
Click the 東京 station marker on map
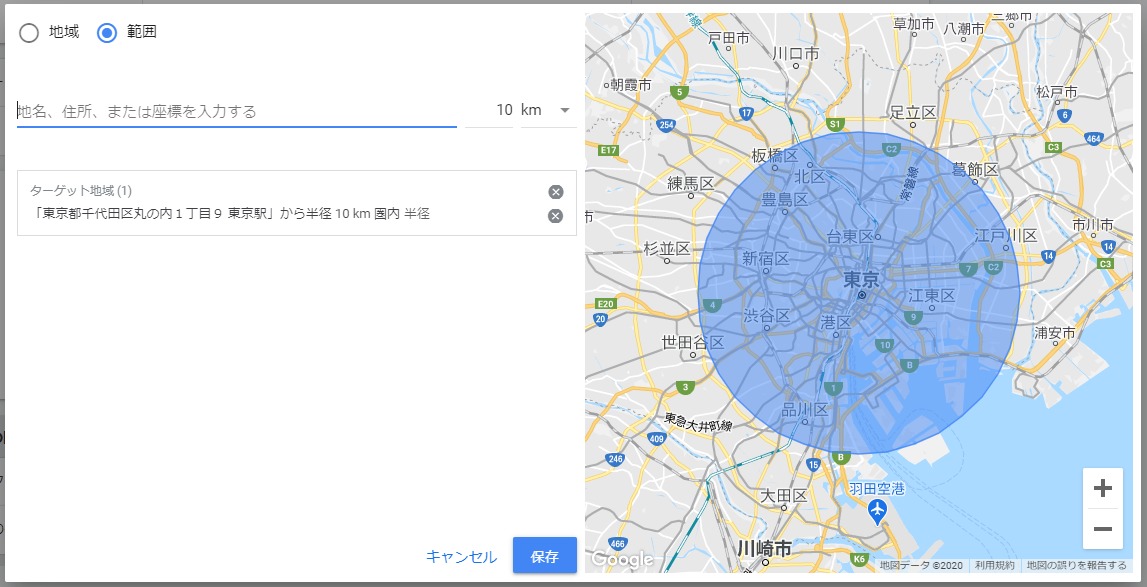(861, 295)
